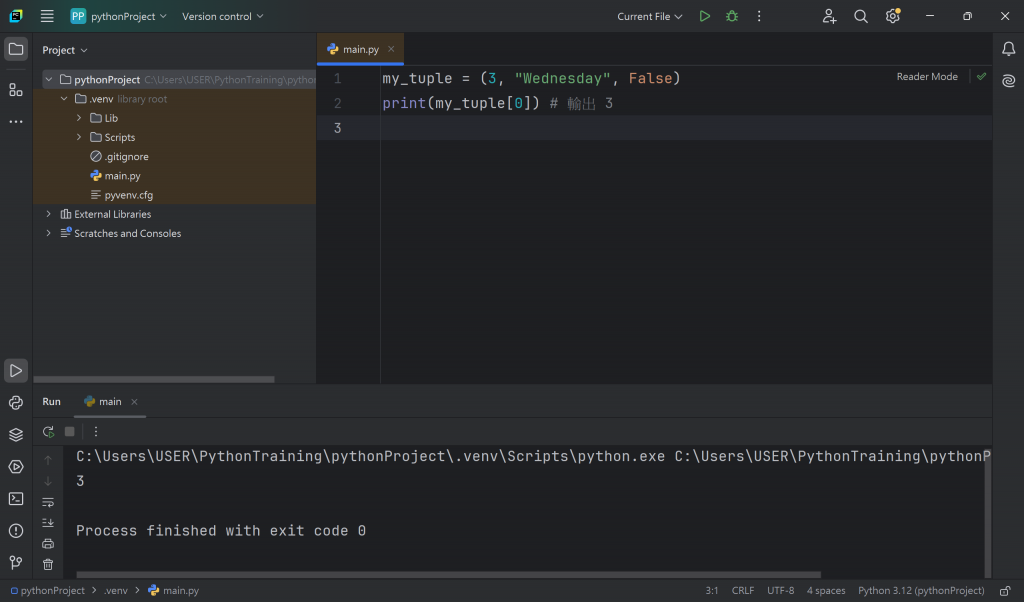Open Problems tool window
Image resolution: width=1024 pixels, height=602 pixels.
(x=16, y=531)
